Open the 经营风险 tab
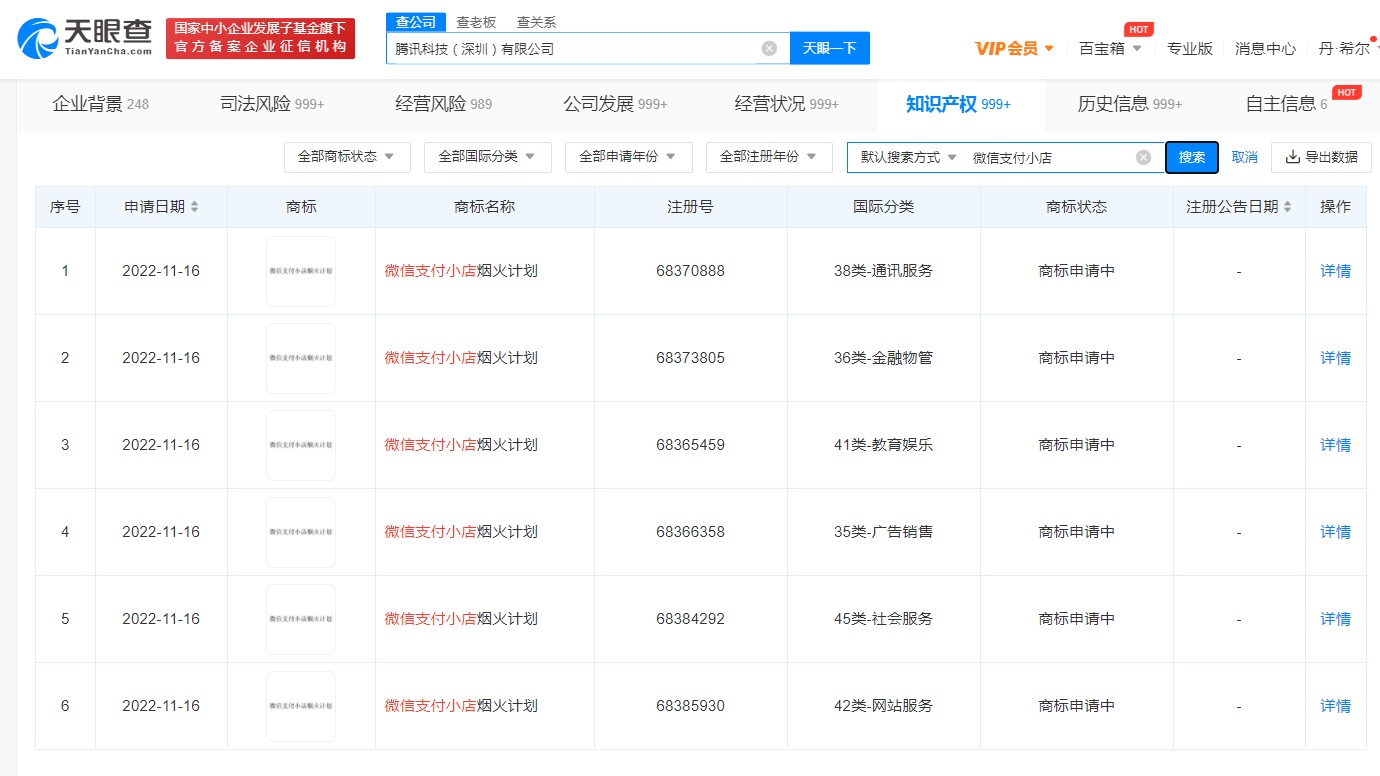 point(443,104)
